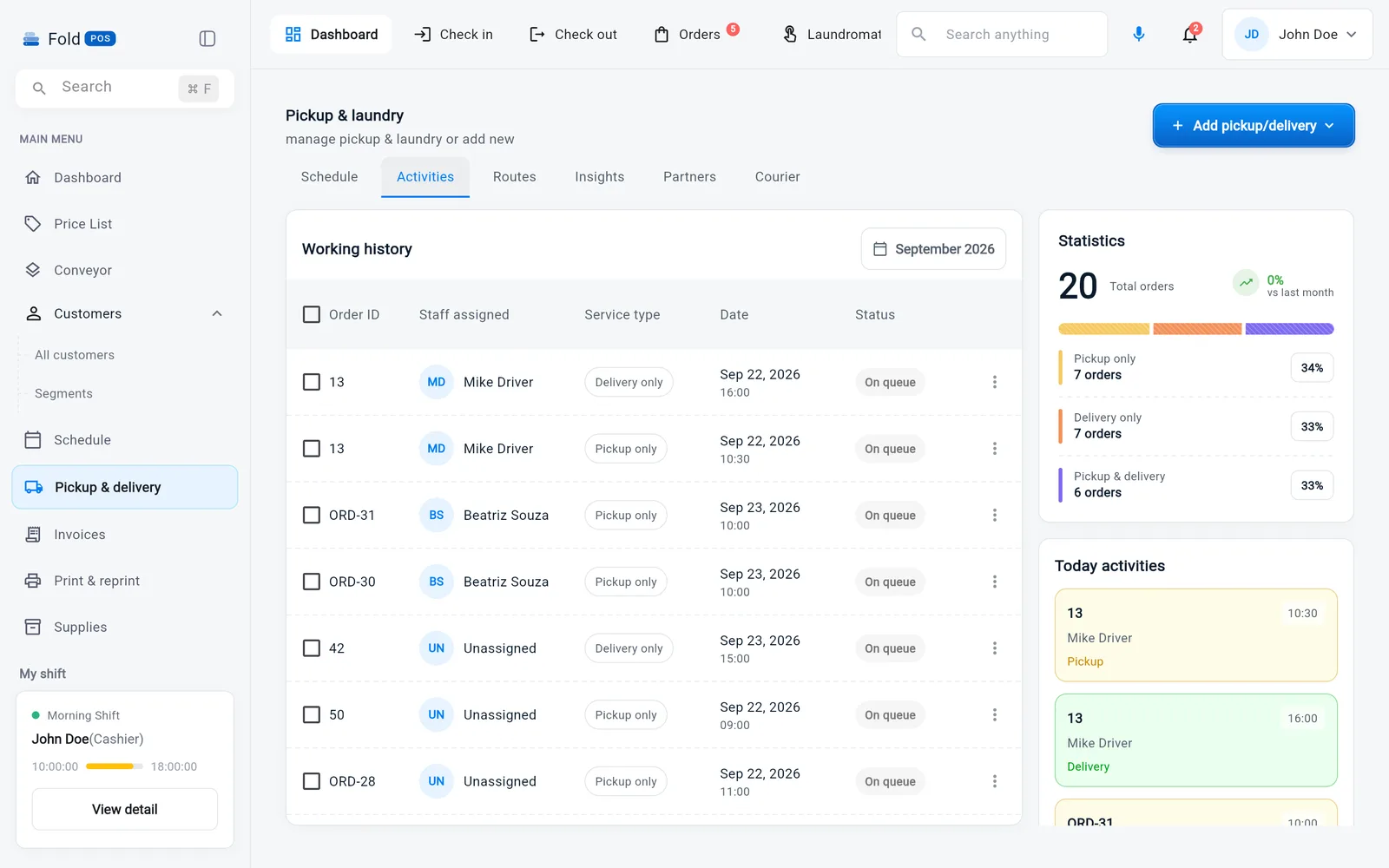This screenshot has height=868, width=1389.
Task: Open the Insights tab
Action: [x=600, y=177]
